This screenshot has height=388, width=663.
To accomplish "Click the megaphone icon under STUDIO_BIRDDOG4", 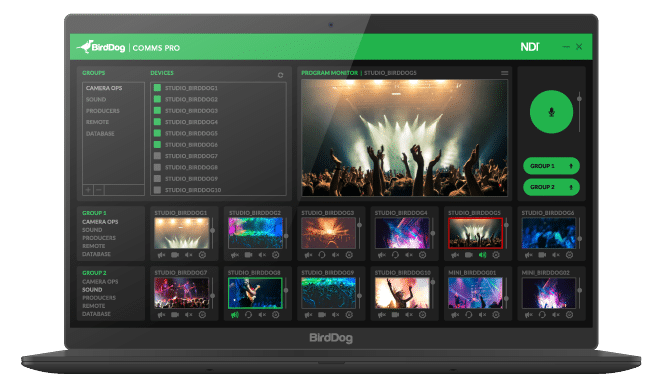I will coord(382,255).
